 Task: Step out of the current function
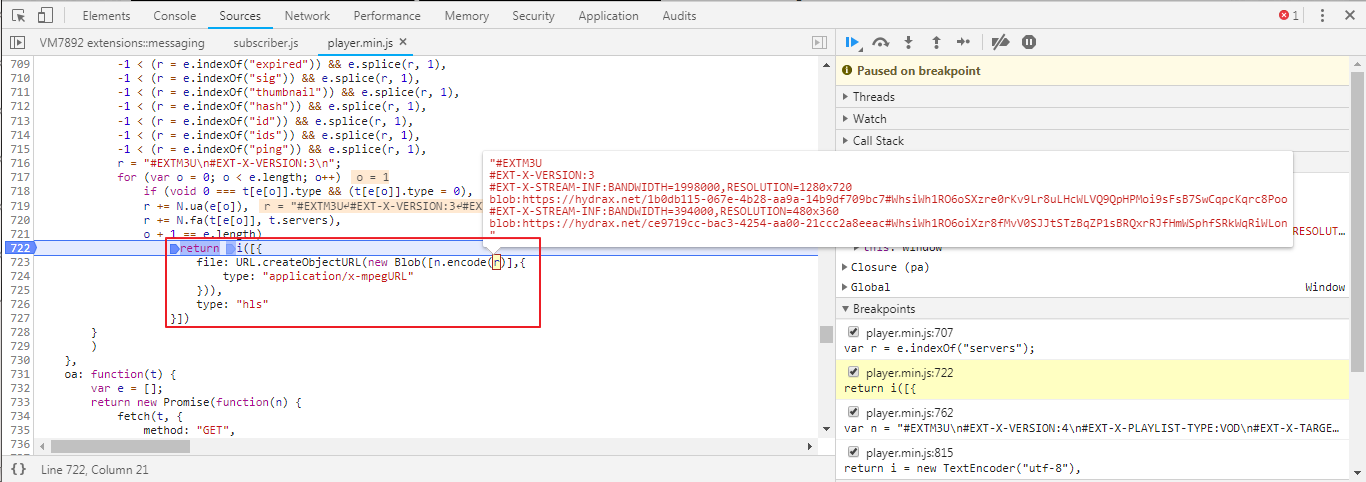[936, 42]
